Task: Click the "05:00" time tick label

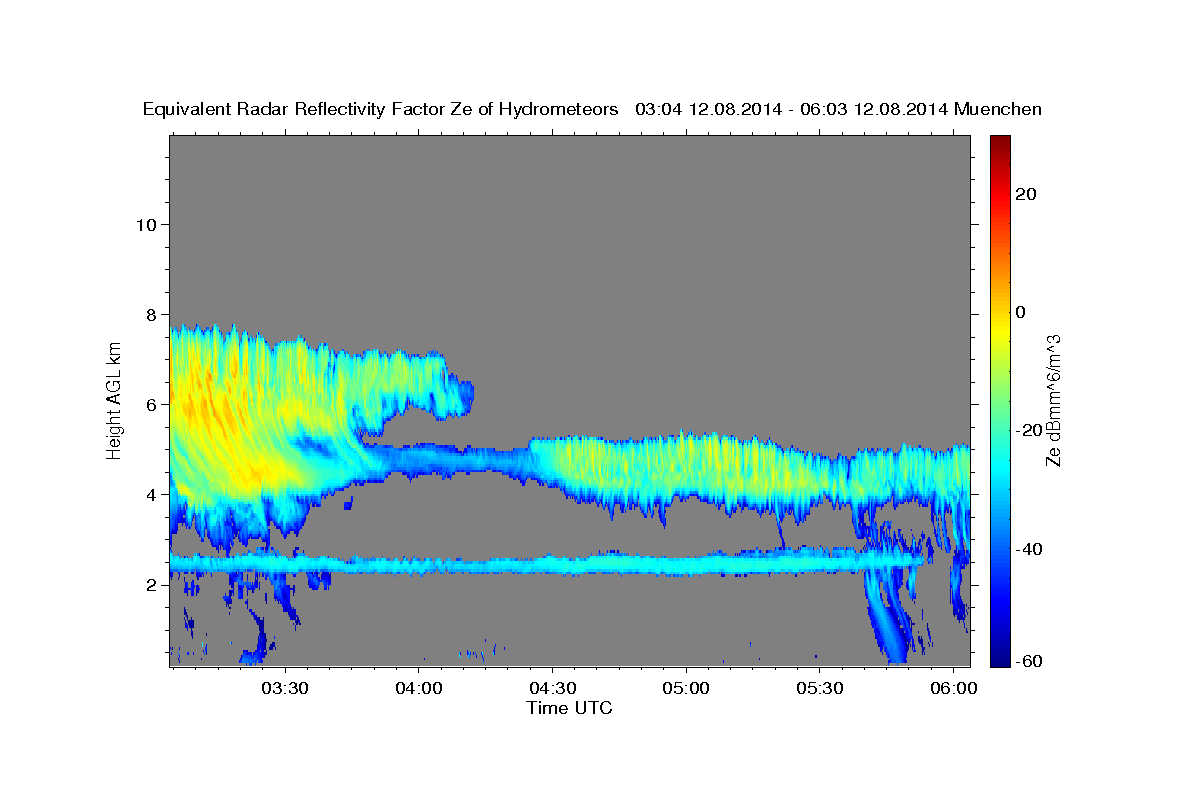Action: [x=686, y=688]
